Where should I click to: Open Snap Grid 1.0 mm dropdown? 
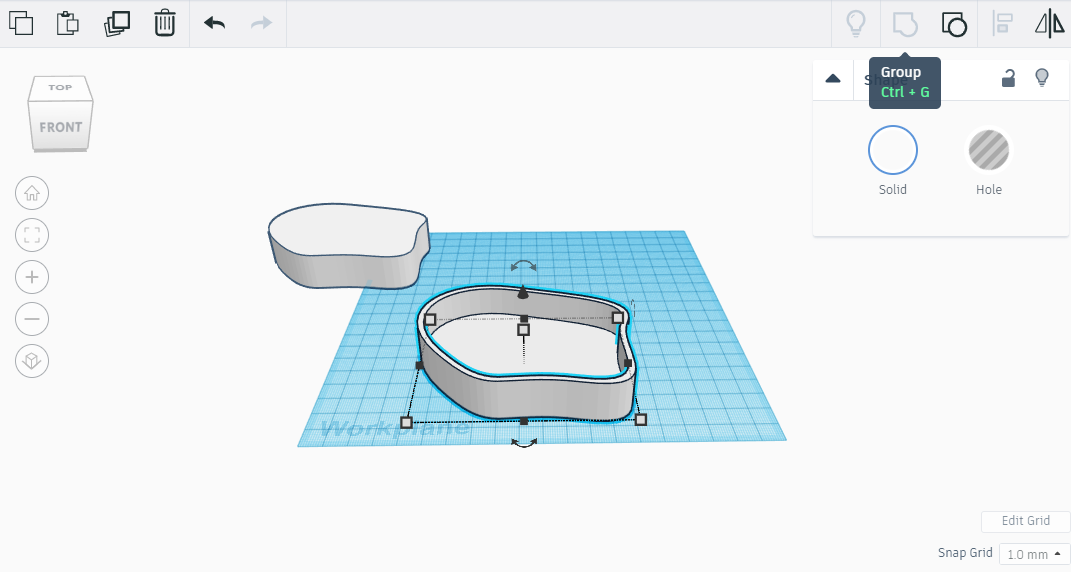[x=1034, y=554]
